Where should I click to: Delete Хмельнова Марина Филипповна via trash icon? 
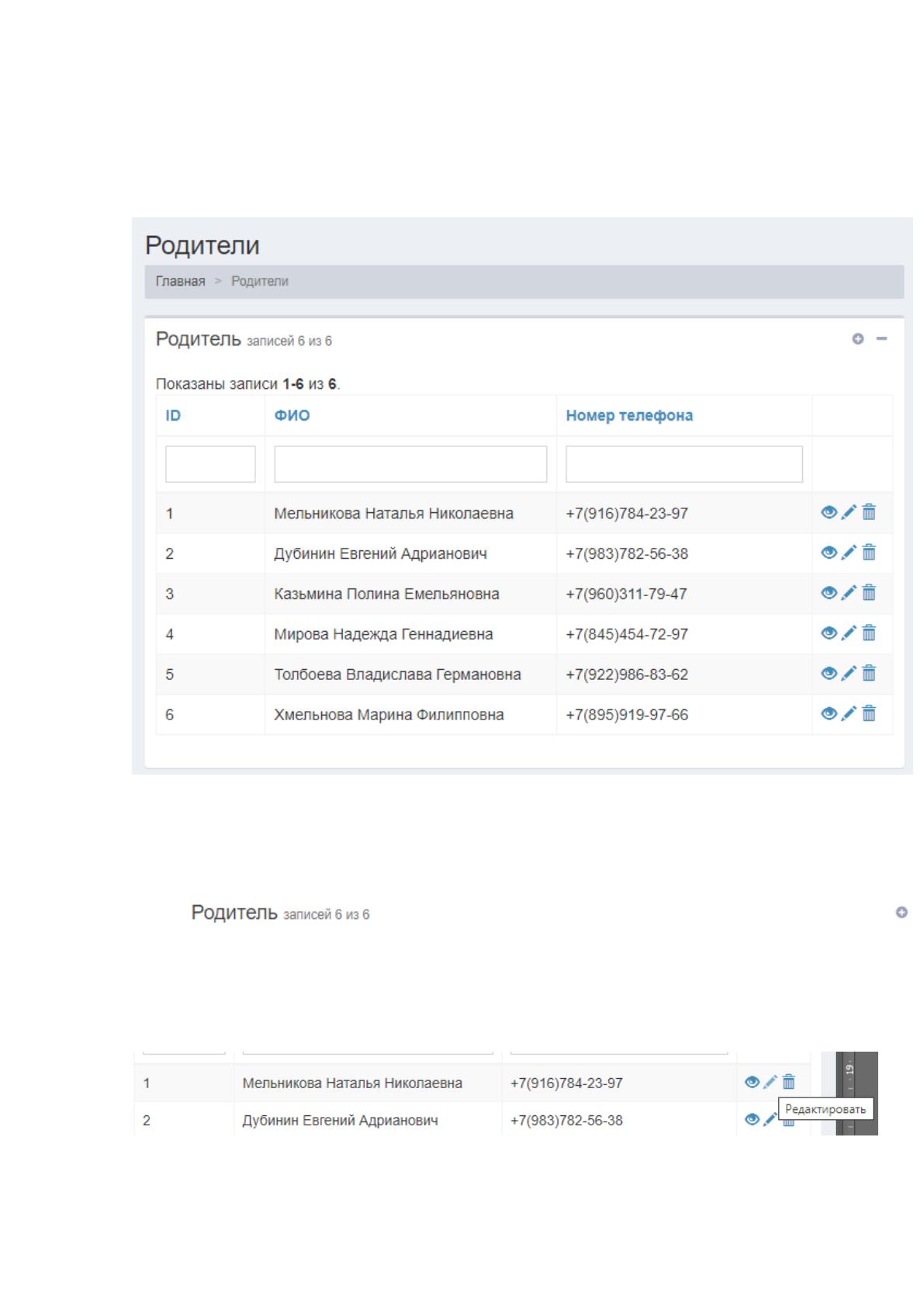point(869,714)
